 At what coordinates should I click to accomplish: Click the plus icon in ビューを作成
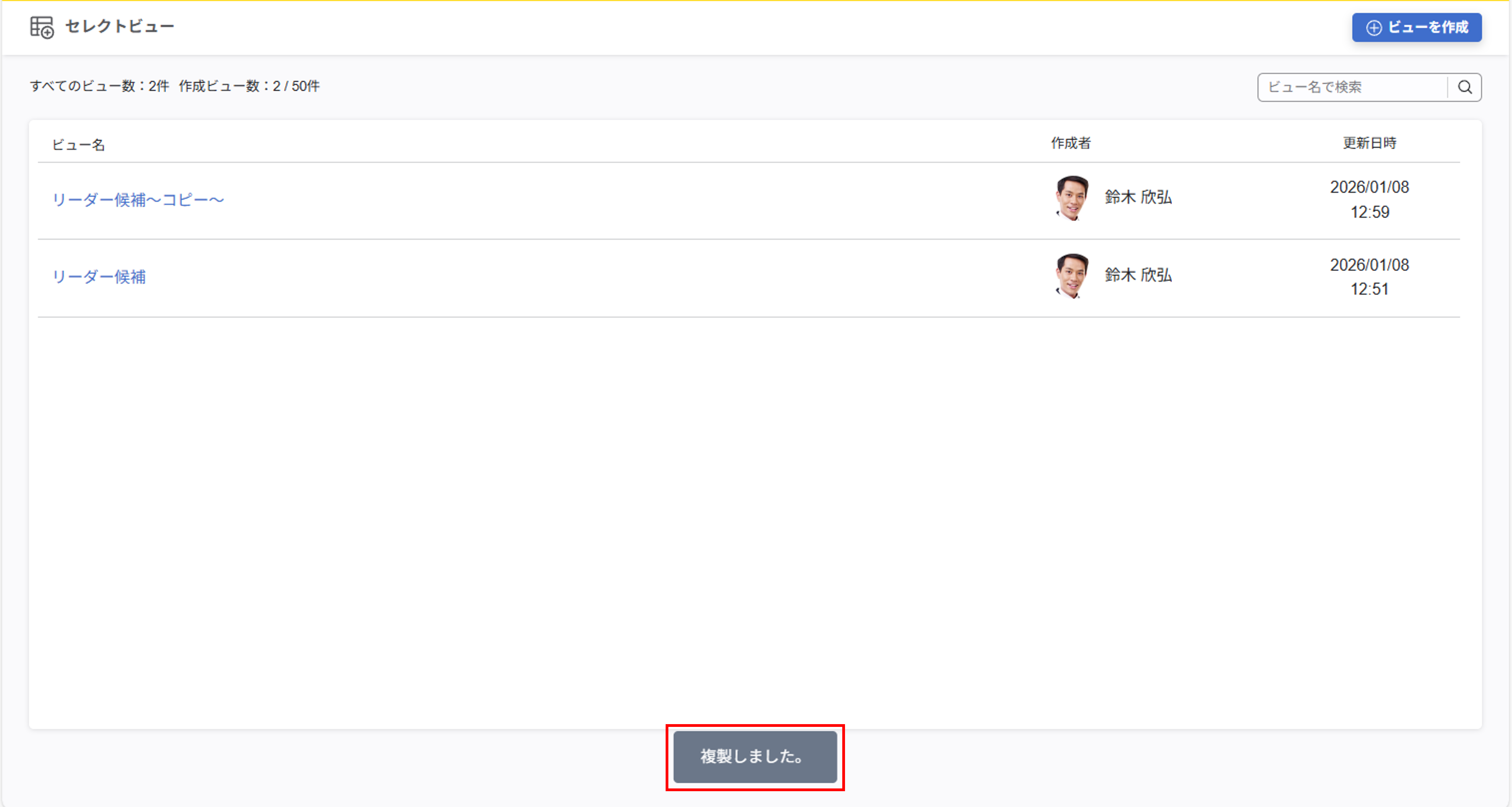(x=1374, y=28)
